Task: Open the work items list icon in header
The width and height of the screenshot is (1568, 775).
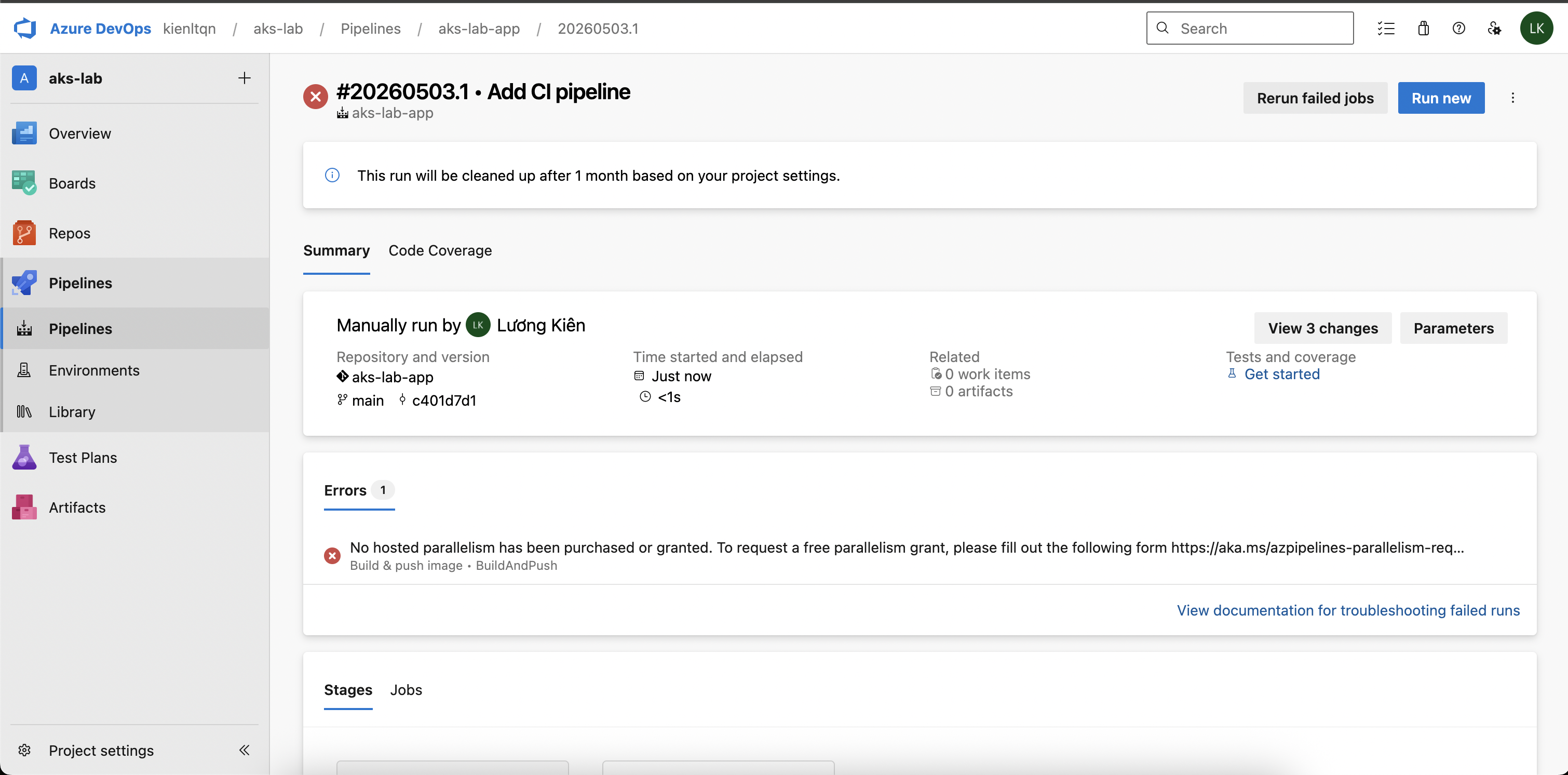Action: 1386,28
